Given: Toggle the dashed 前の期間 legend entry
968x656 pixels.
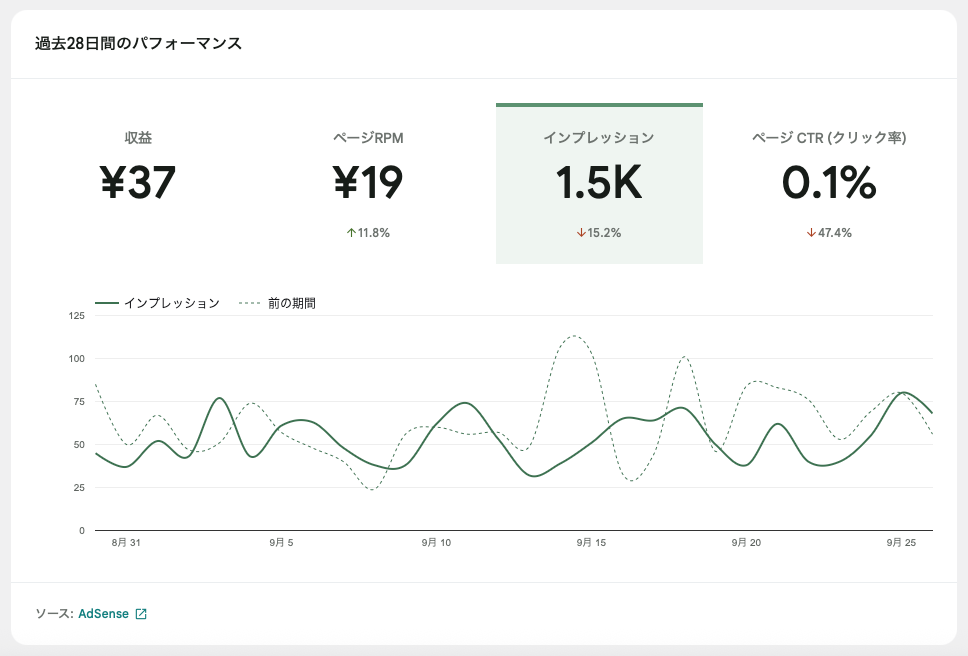Looking at the screenshot, I should (279, 303).
